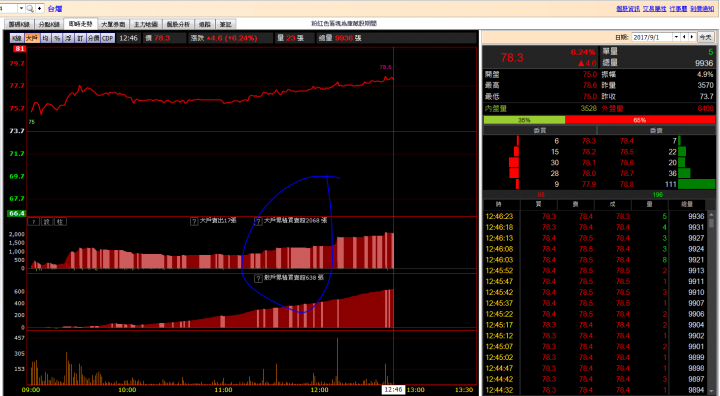
Task: Open the 到價通知 link
Action: coord(702,9)
